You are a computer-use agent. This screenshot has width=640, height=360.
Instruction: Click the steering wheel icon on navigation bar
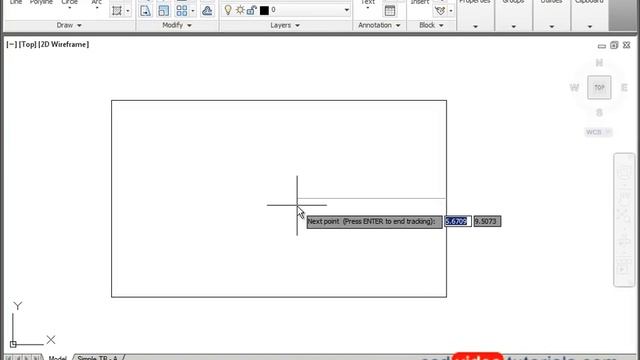(x=624, y=173)
